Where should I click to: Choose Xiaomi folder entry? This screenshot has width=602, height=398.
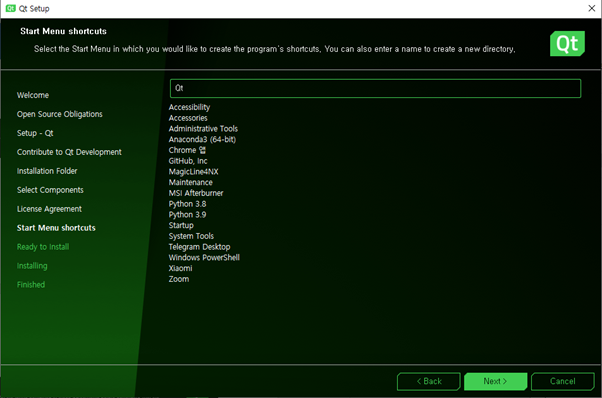[x=180, y=268]
